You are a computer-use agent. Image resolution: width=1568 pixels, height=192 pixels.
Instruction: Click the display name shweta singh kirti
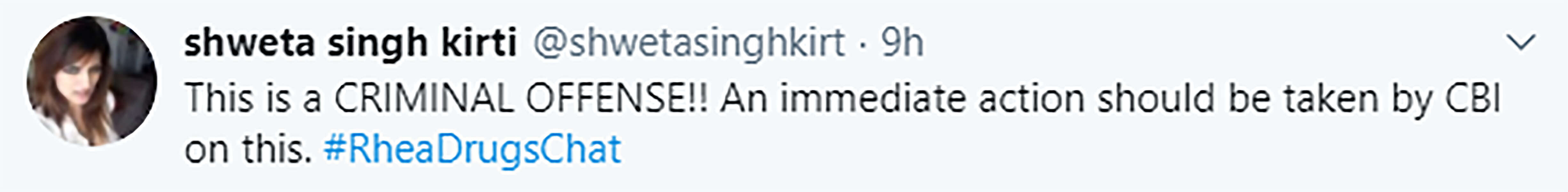tap(350, 43)
